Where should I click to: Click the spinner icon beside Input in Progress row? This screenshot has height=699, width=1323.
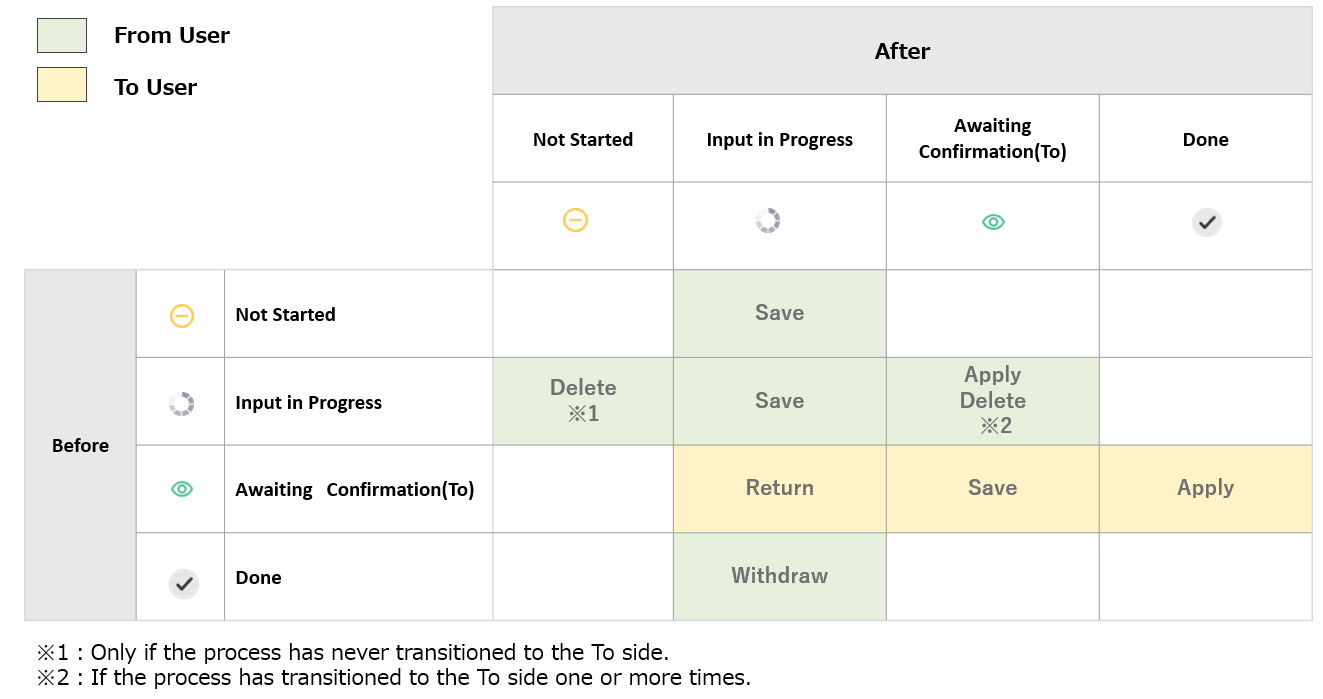pyautogui.click(x=182, y=404)
